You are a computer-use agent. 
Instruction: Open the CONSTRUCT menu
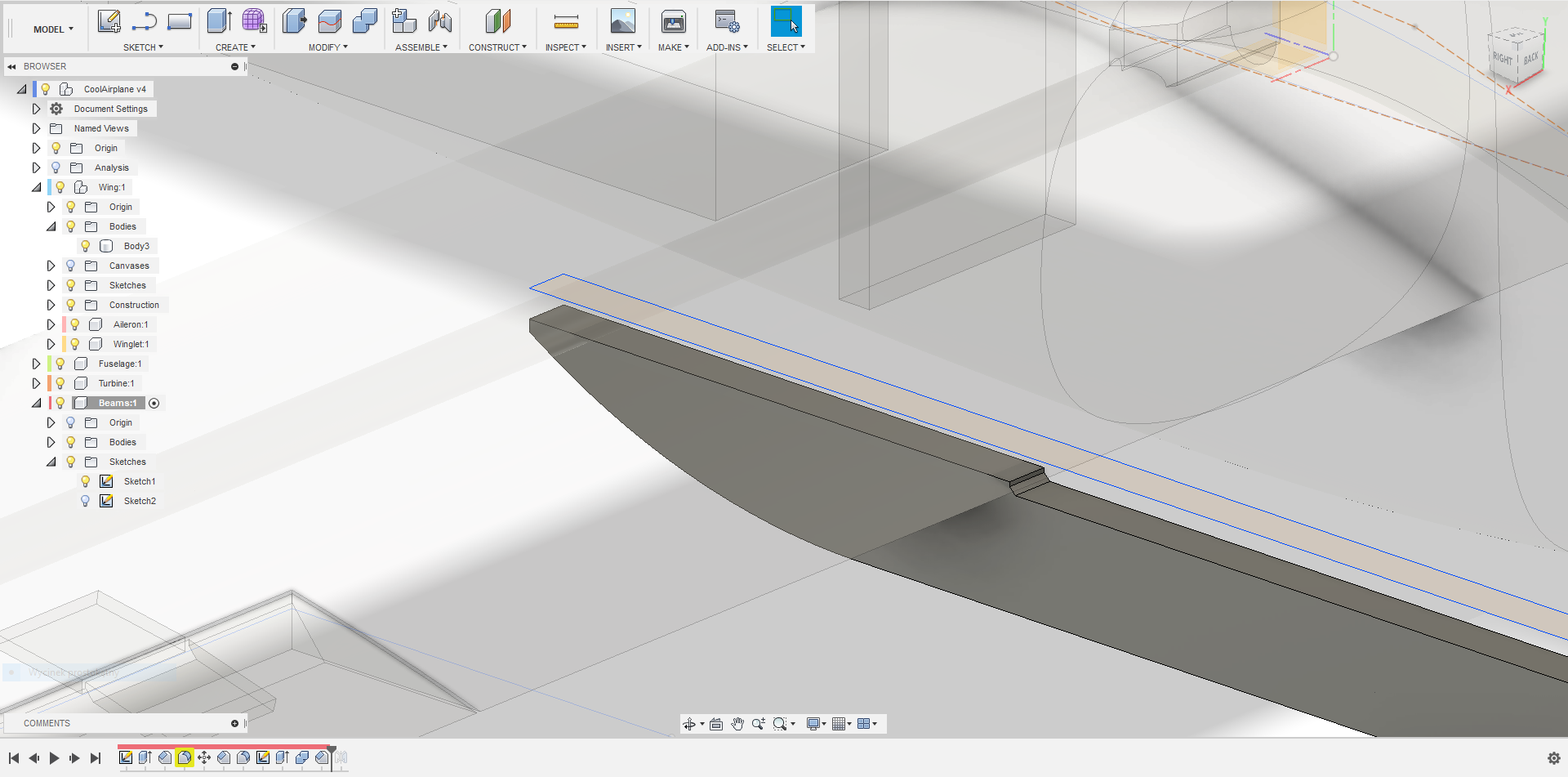(497, 47)
